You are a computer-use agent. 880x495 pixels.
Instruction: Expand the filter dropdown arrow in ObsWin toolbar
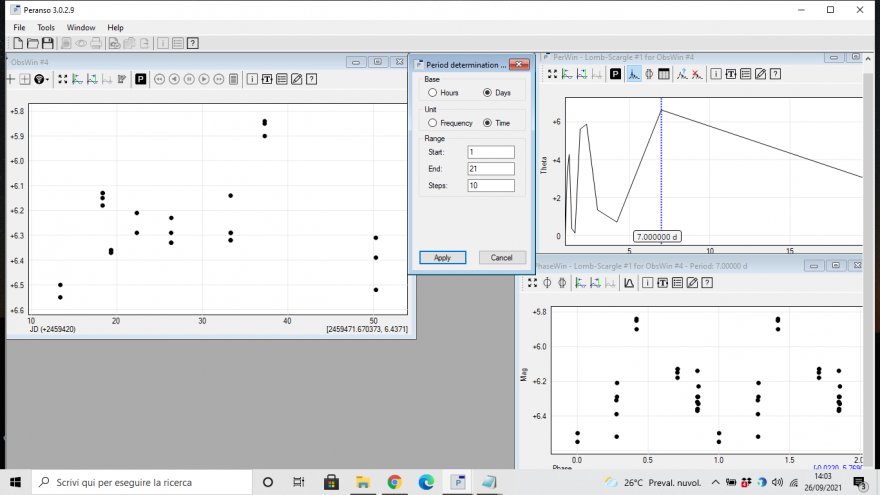click(x=47, y=79)
